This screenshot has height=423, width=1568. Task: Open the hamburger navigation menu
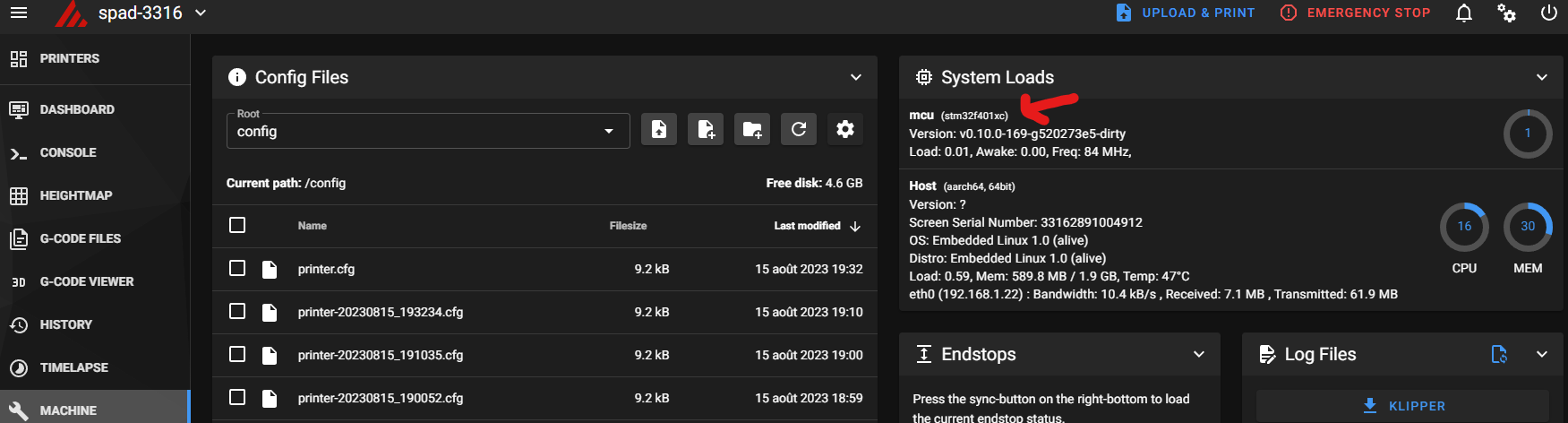[19, 13]
